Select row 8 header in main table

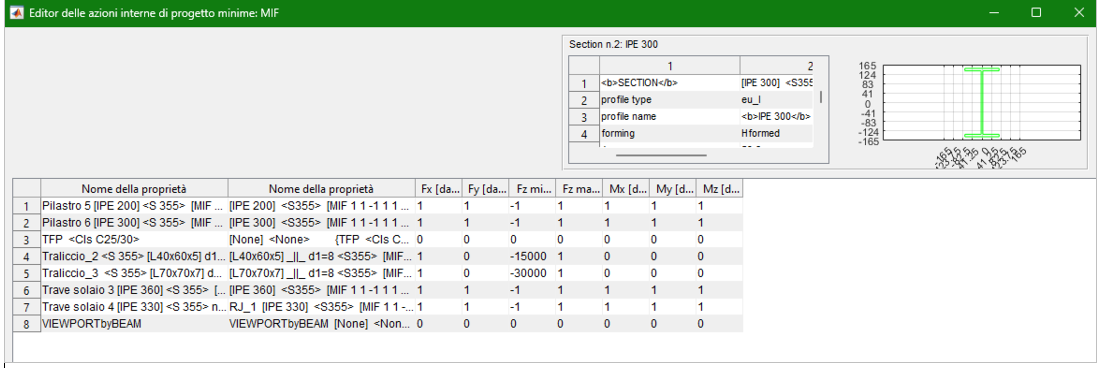pyautogui.click(x=27, y=324)
